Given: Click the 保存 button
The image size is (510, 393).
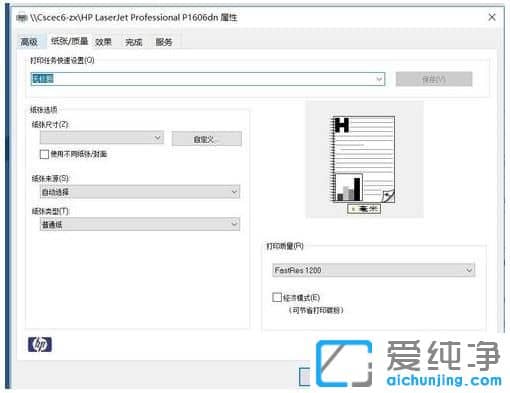Looking at the screenshot, I should tap(434, 79).
